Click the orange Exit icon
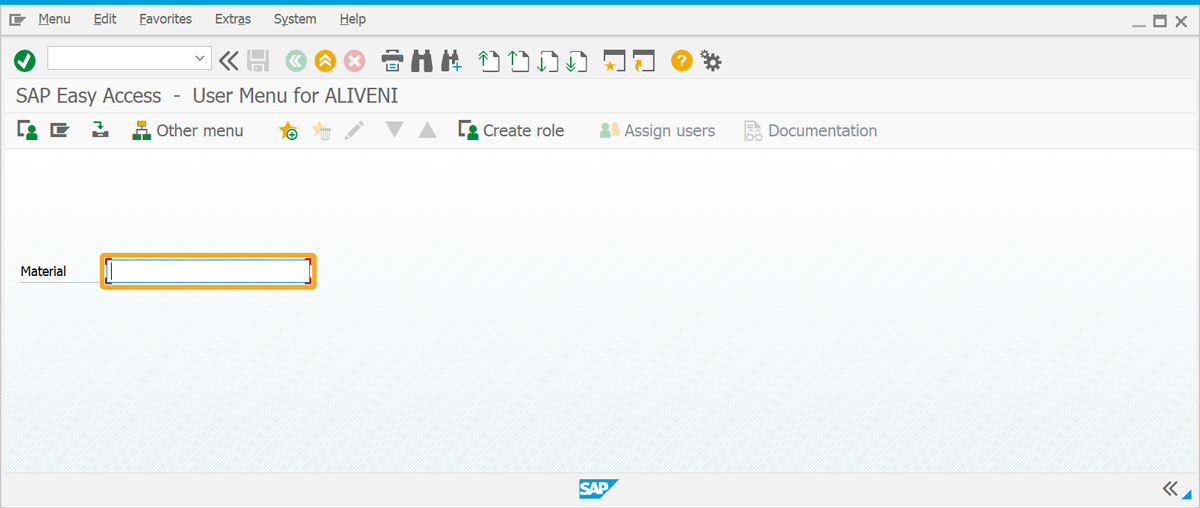 click(x=325, y=61)
